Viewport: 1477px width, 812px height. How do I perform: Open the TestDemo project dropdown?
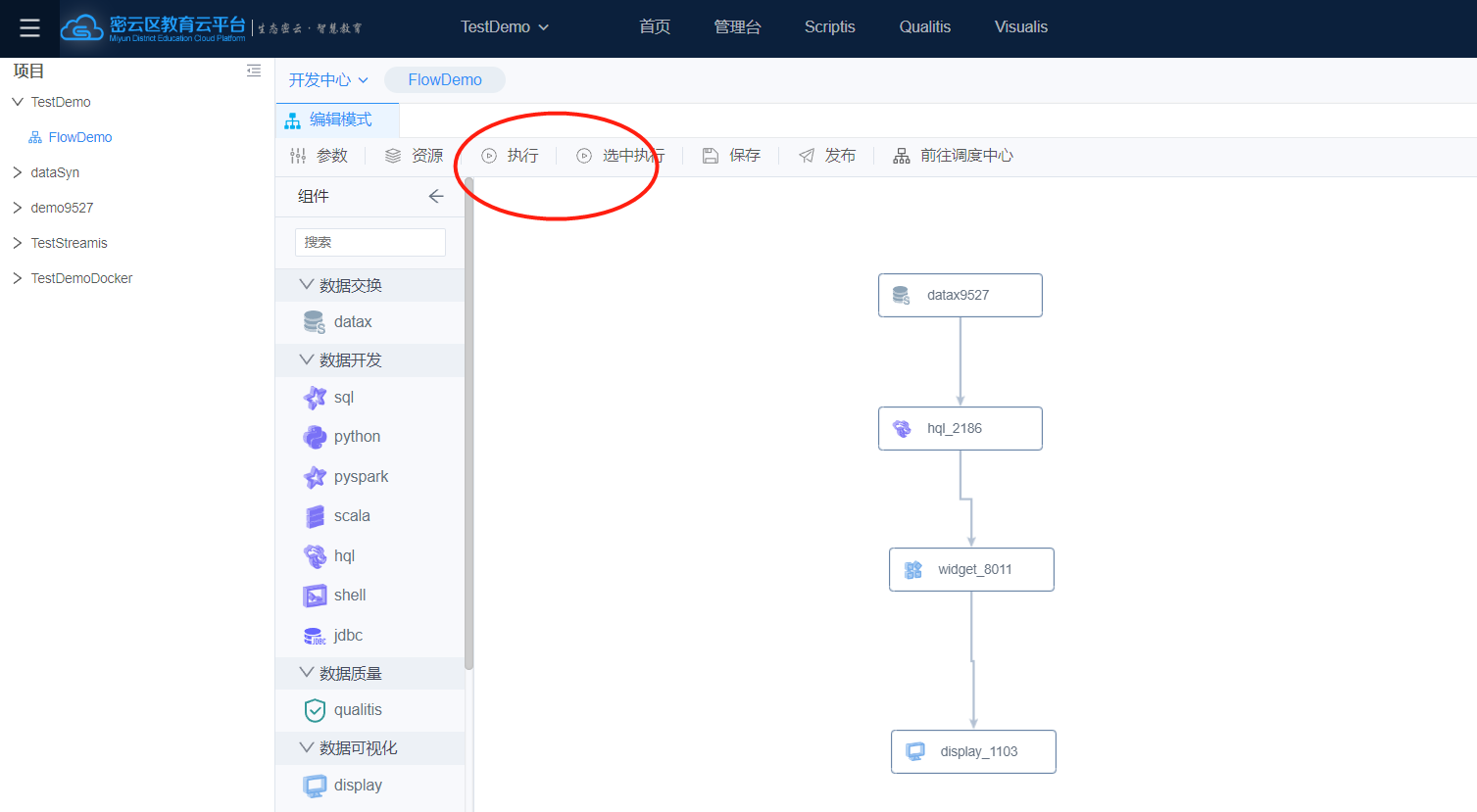click(504, 26)
